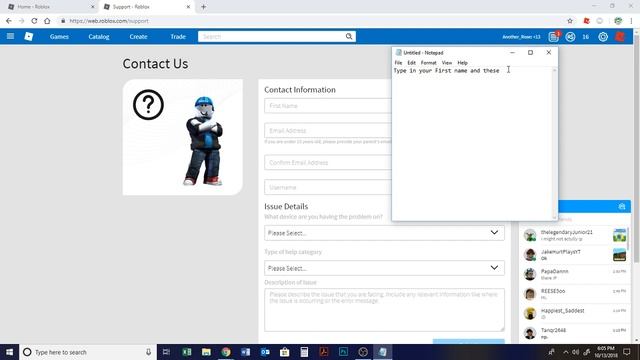Open Microsoft Store from the taskbar
Screen dimensions: 640x360
(x=284, y=352)
